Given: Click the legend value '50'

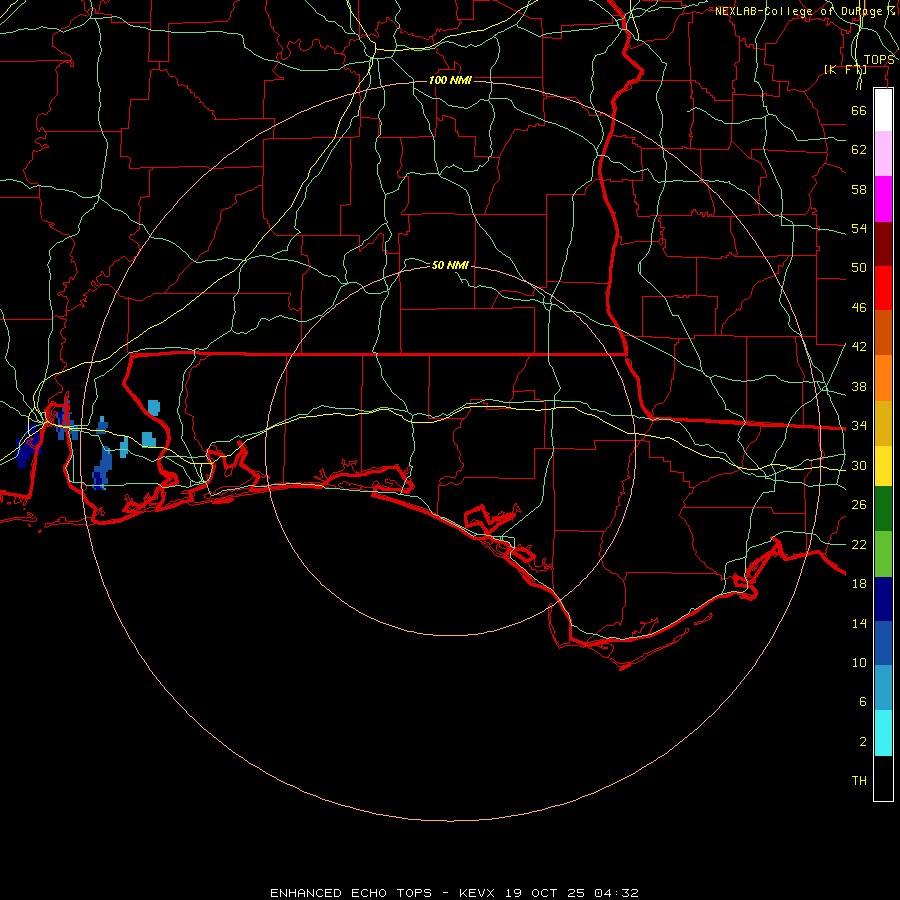Looking at the screenshot, I should [859, 268].
